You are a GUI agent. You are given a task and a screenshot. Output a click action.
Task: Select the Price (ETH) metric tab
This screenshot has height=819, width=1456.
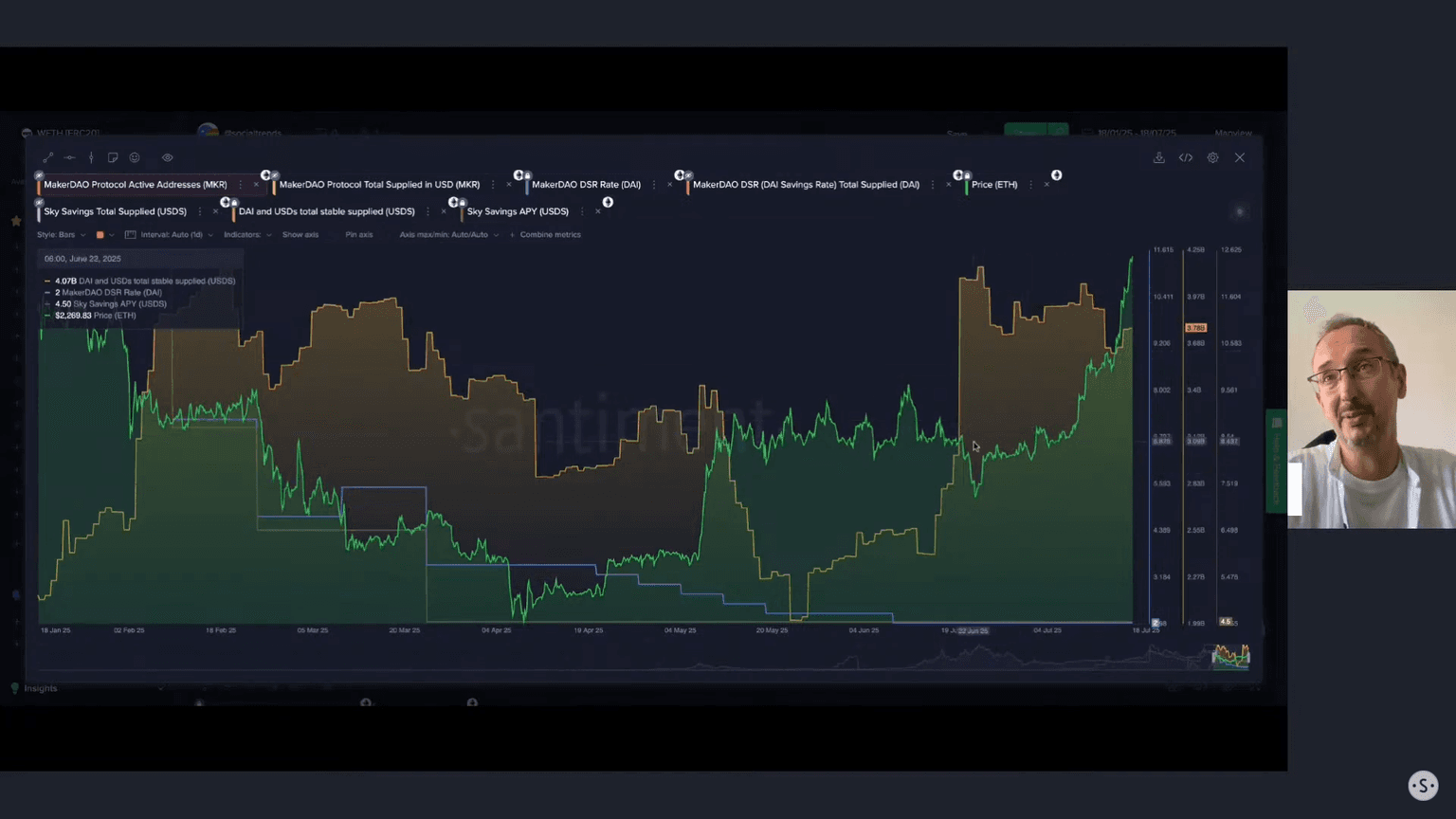point(993,185)
